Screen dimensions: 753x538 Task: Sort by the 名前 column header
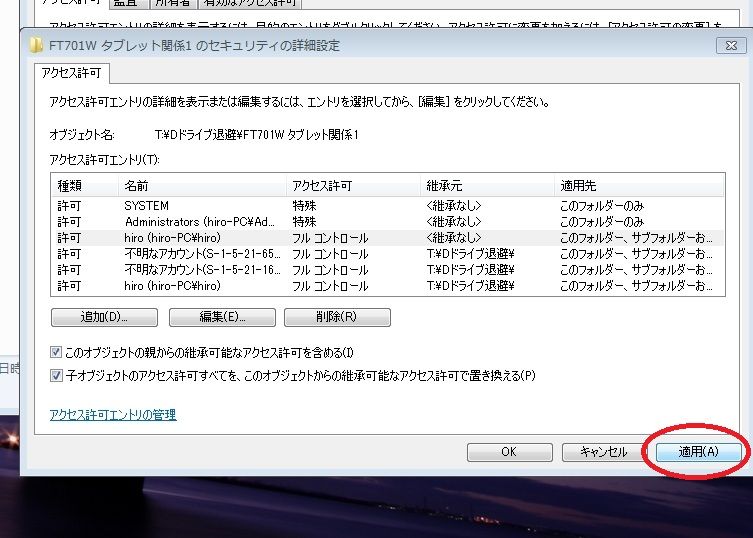(202, 185)
